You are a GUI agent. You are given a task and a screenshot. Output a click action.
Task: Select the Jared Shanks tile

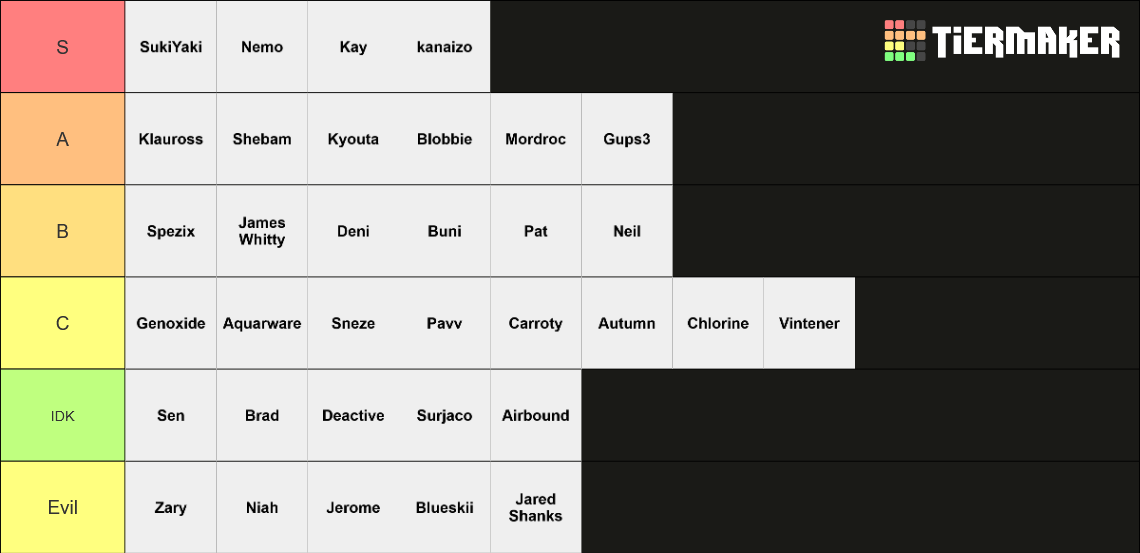coord(536,507)
